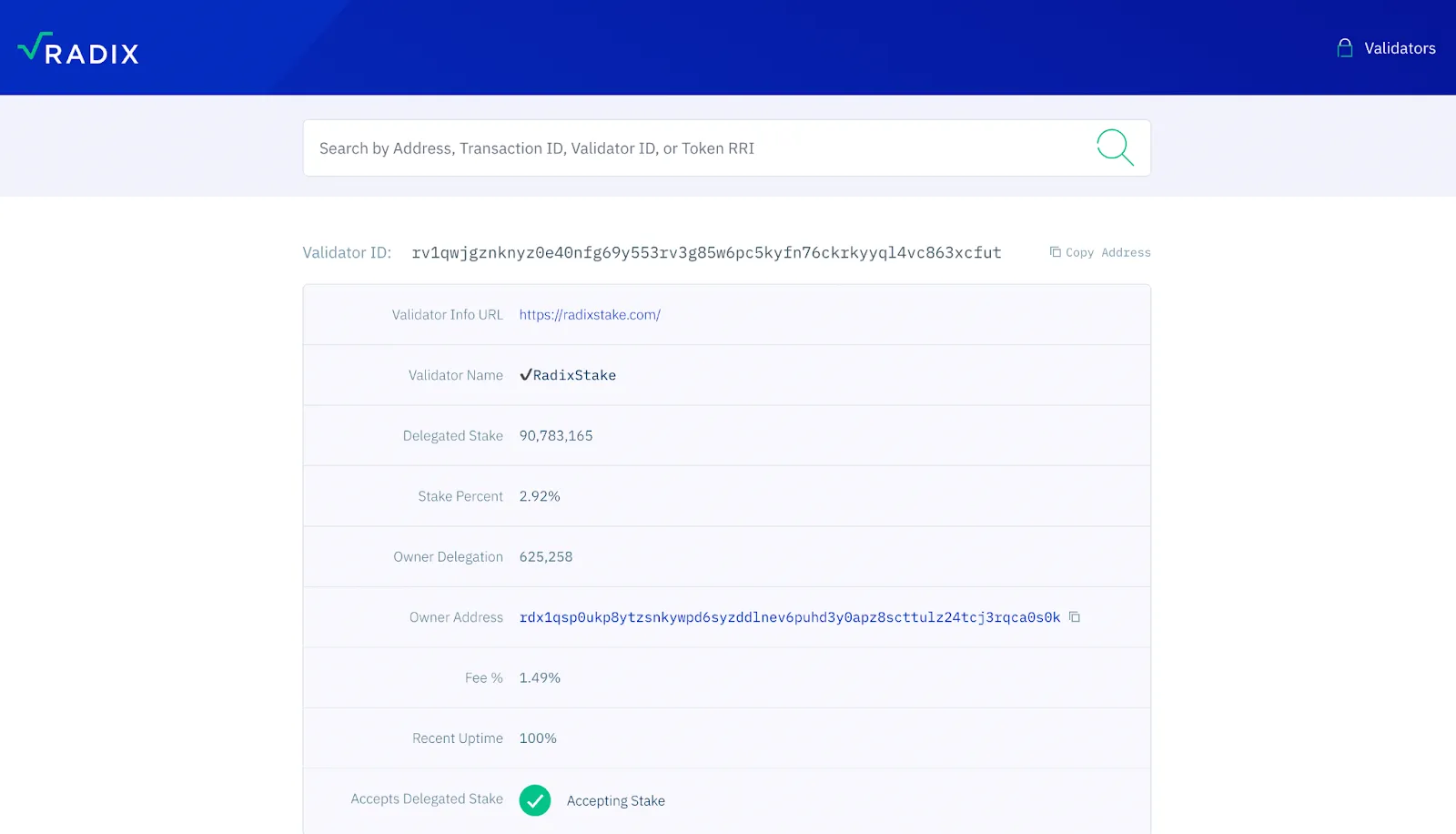Click Copy Address next to Validator ID
Image resolution: width=1456 pixels, height=834 pixels.
[1100, 252]
